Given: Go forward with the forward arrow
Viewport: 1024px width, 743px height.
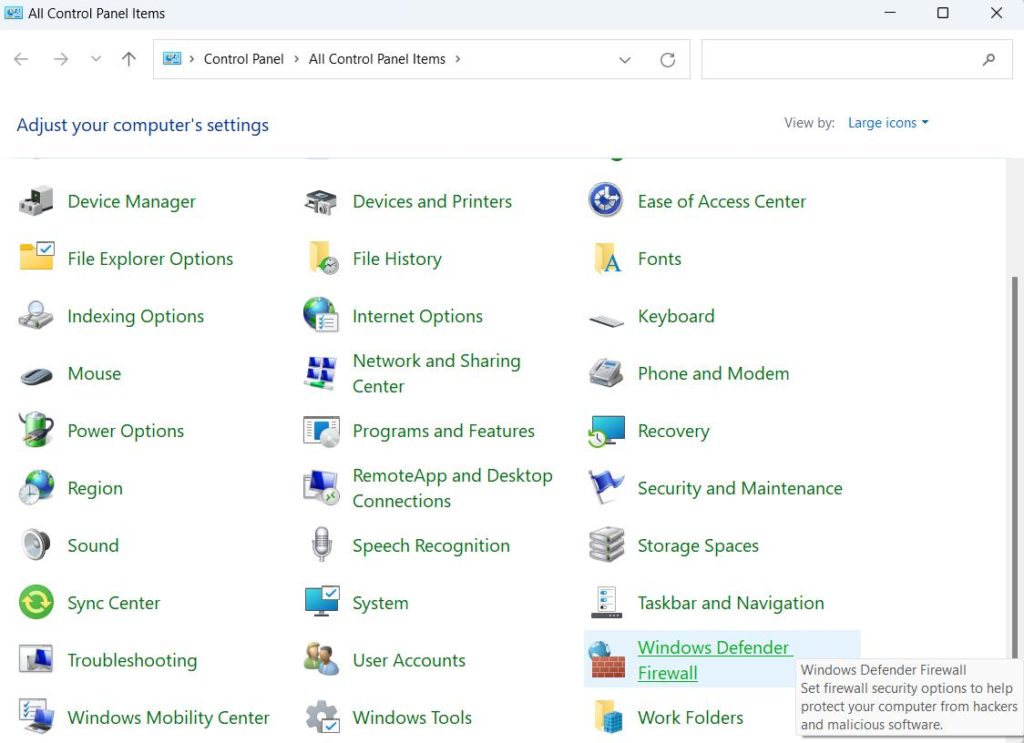Looking at the screenshot, I should click(x=61, y=59).
